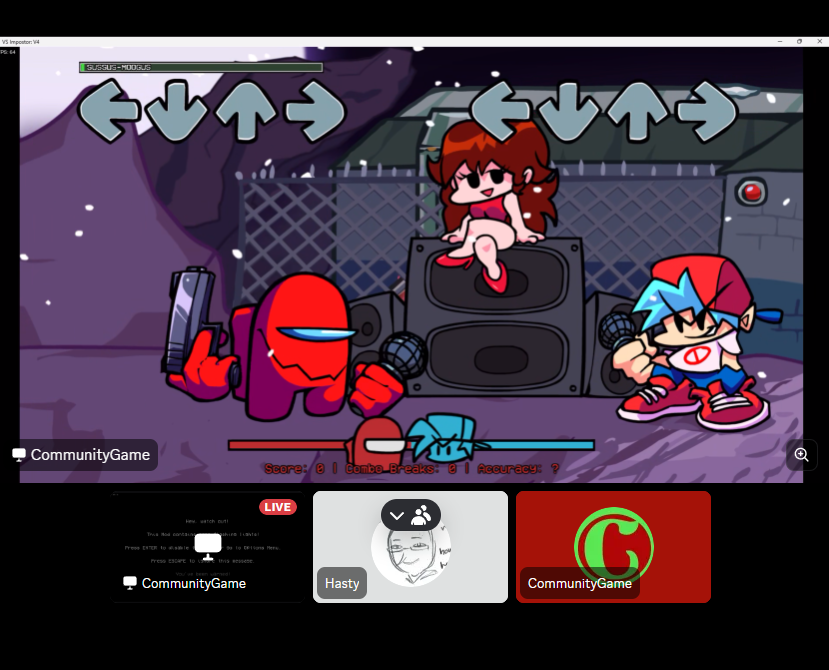Click the Score and Accuracy text
Viewport: 829px width, 670px height.
tap(411, 469)
